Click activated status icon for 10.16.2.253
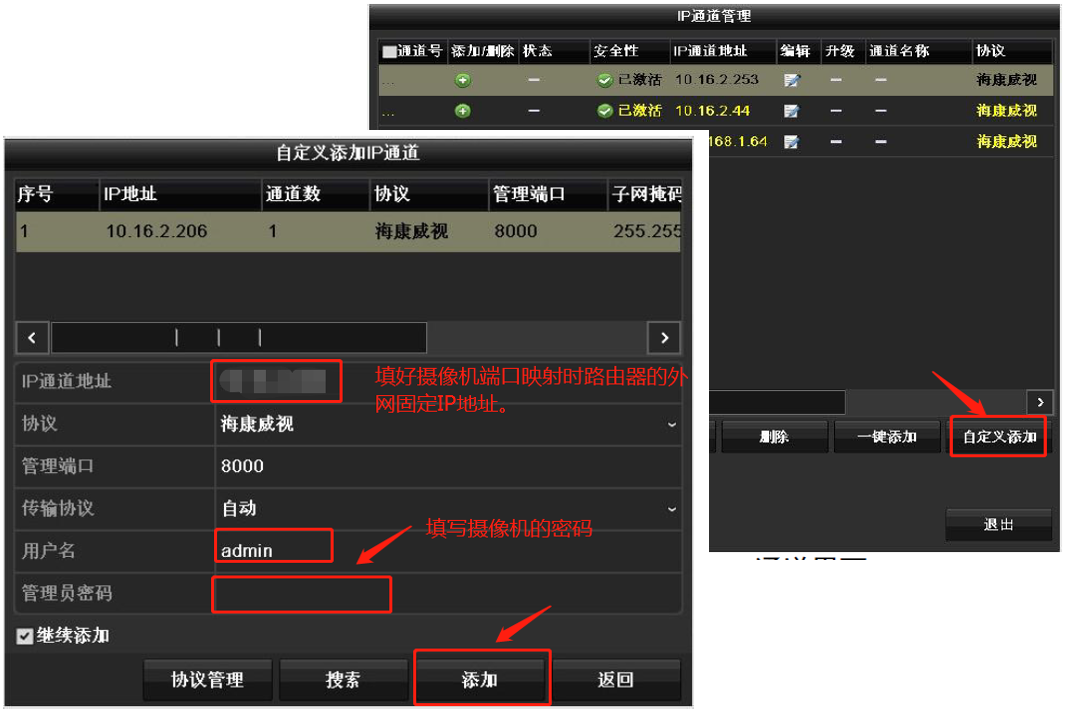 [604, 80]
